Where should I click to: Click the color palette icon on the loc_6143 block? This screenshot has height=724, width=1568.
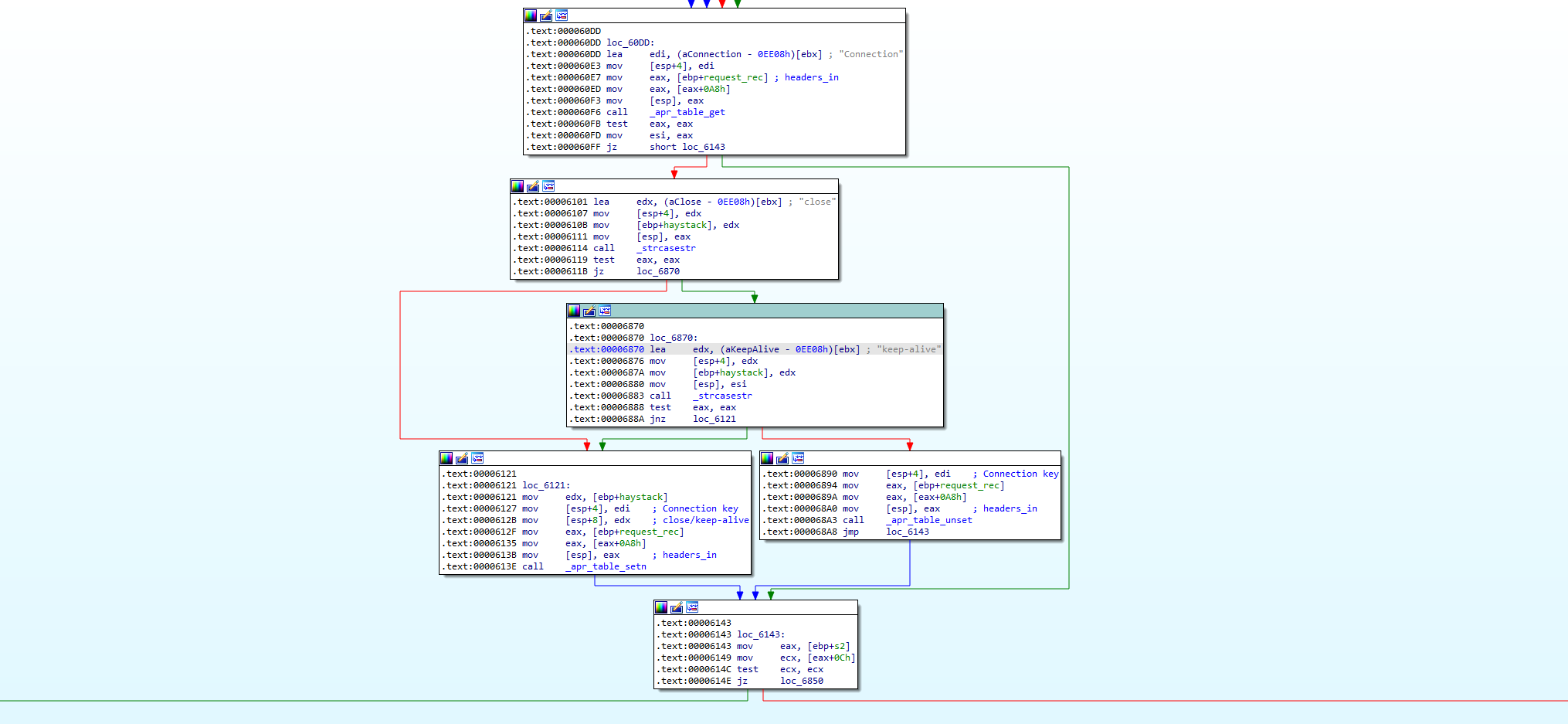(x=661, y=607)
